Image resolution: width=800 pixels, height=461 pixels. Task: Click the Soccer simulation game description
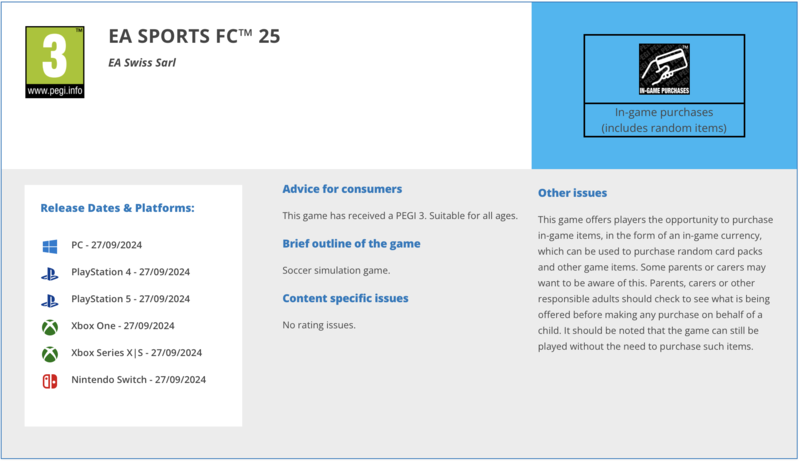tap(336, 270)
